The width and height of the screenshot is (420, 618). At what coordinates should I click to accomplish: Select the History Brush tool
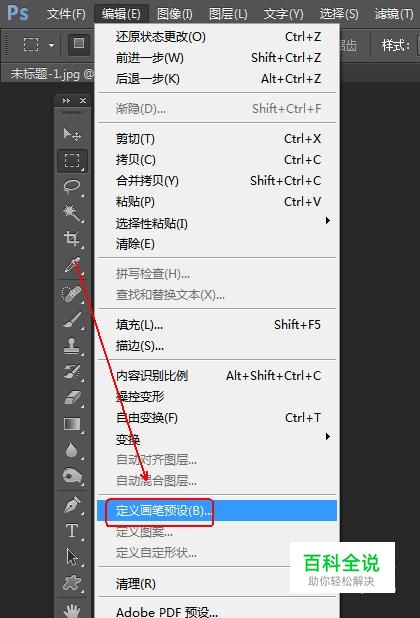pos(72,372)
